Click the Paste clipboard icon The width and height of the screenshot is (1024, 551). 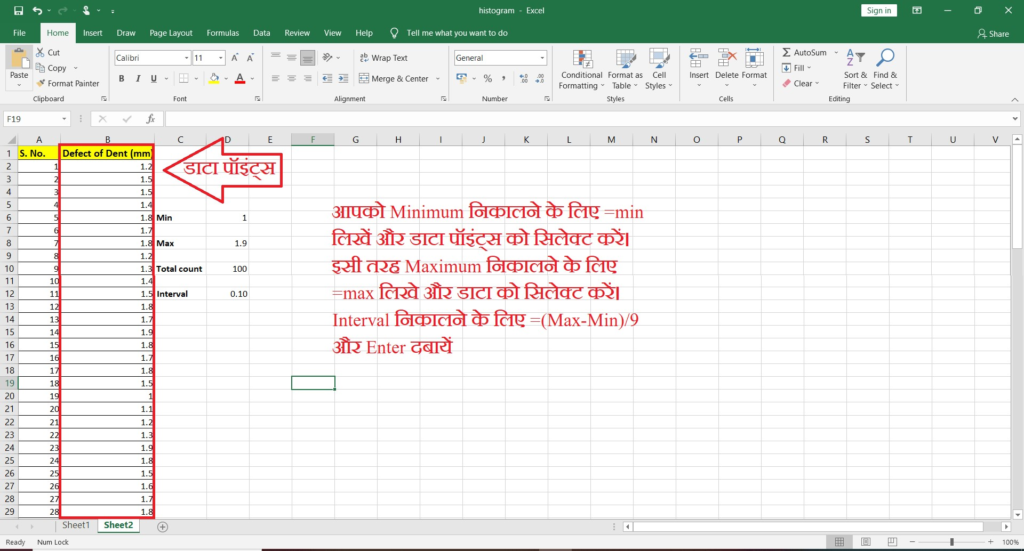pyautogui.click(x=19, y=59)
